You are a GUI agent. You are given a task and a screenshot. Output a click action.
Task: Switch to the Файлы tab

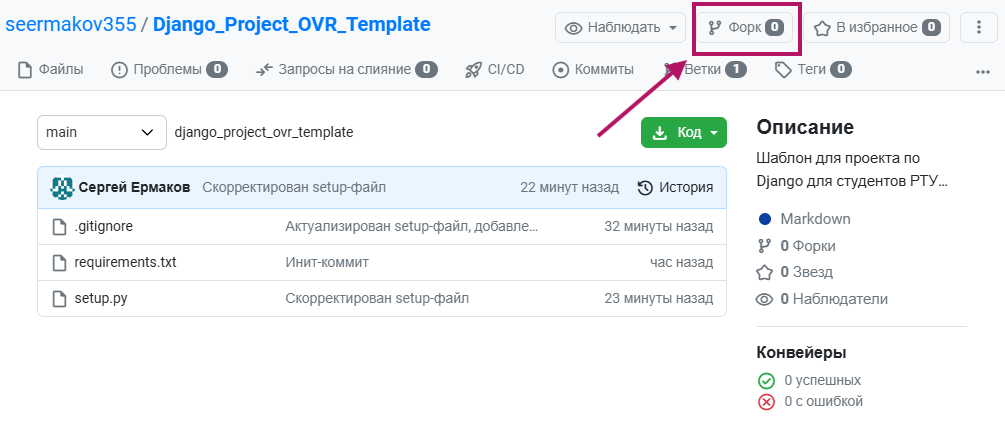(51, 69)
